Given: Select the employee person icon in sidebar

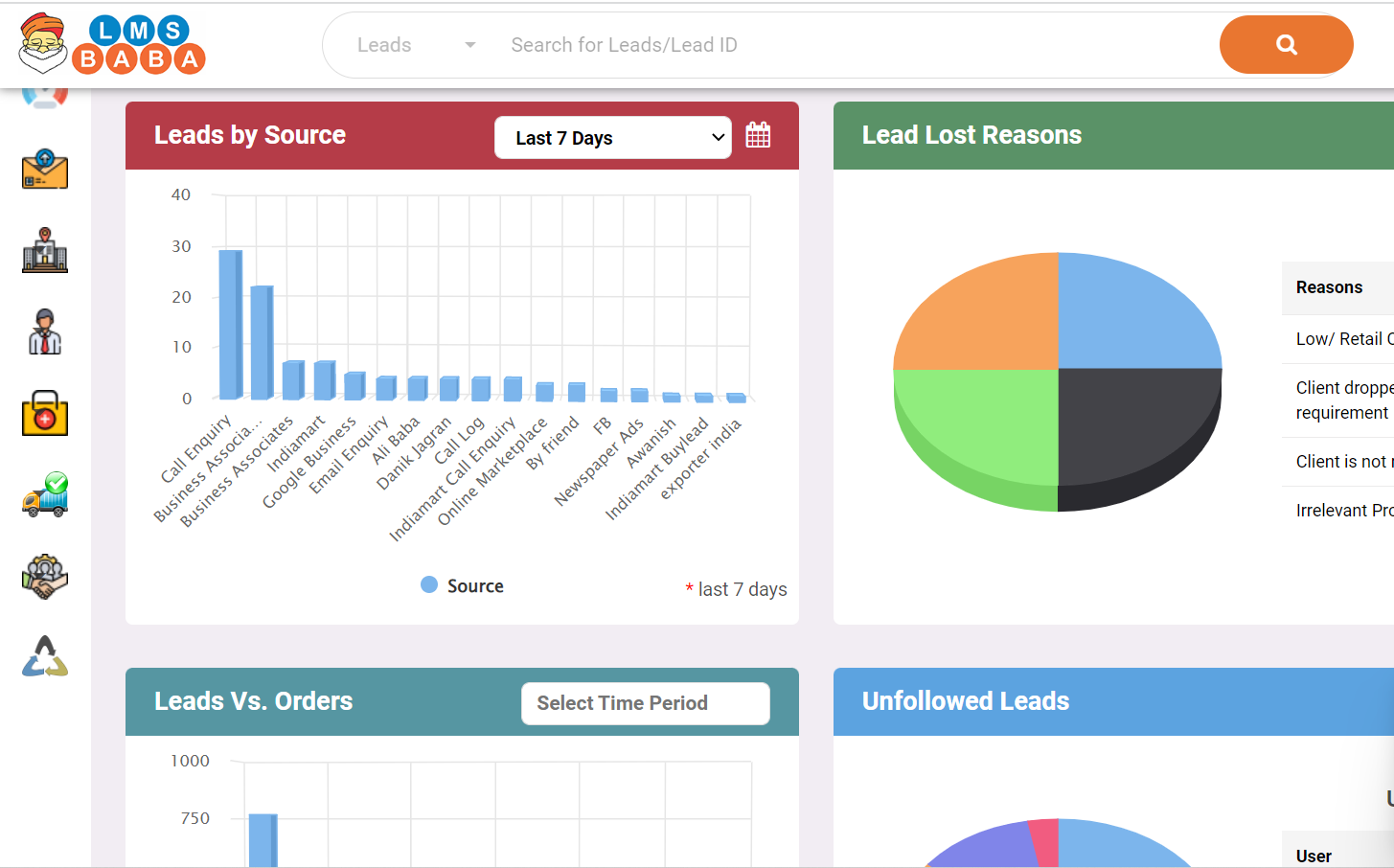Looking at the screenshot, I should [x=44, y=331].
